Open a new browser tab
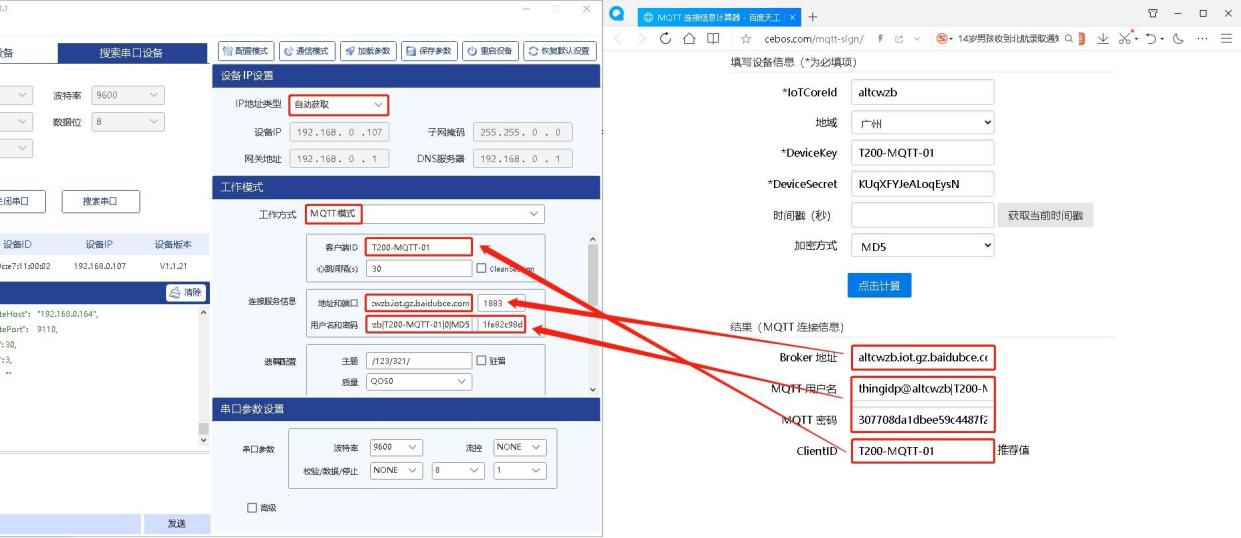1241x538 pixels. [812, 17]
